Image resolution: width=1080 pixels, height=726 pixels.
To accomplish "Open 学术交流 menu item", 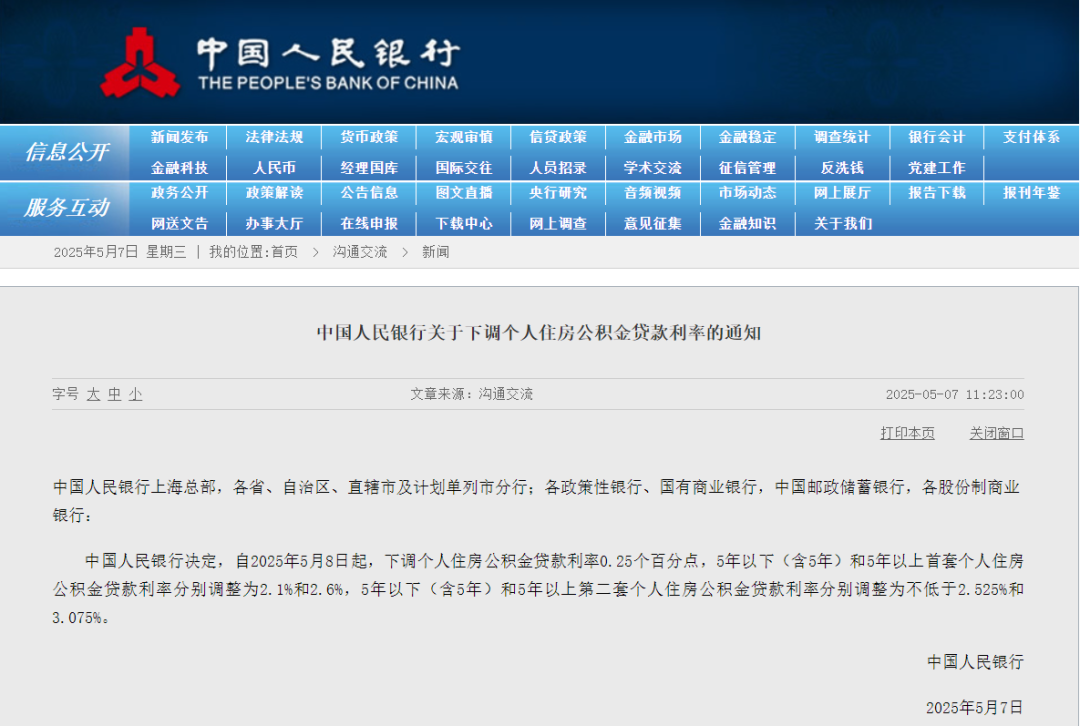I will [x=653, y=168].
